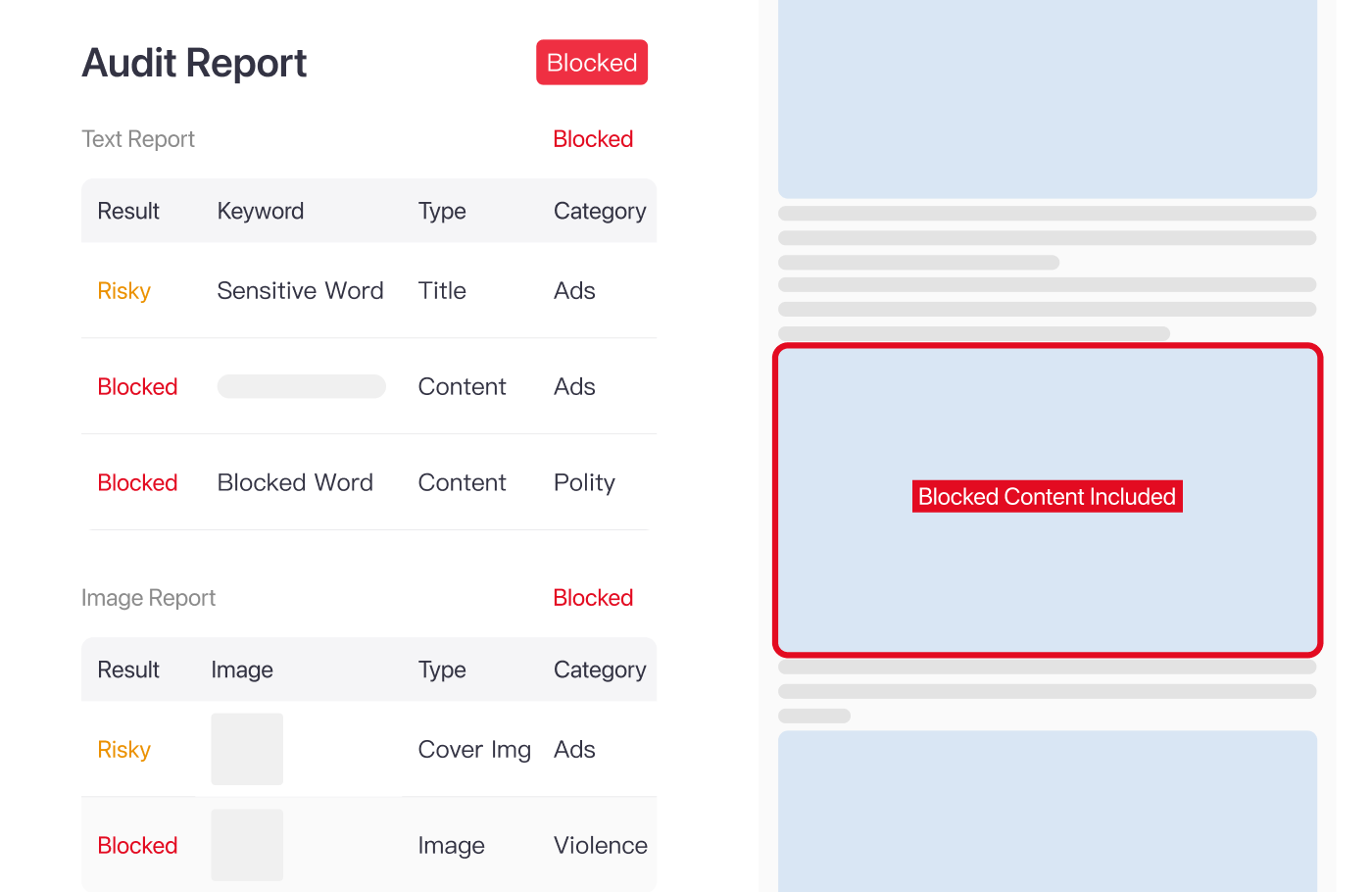The height and width of the screenshot is (892, 1372).
Task: Click the red Blocked status badge
Action: 592,63
